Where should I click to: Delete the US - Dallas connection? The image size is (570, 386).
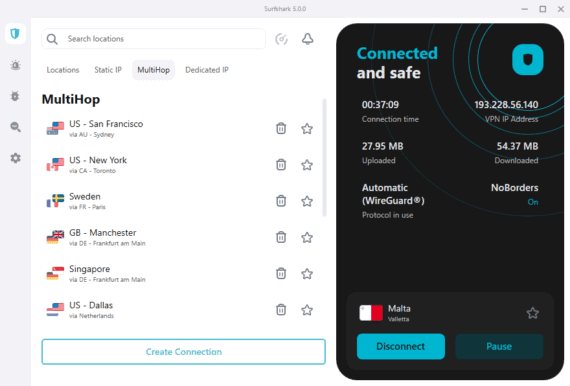281,310
